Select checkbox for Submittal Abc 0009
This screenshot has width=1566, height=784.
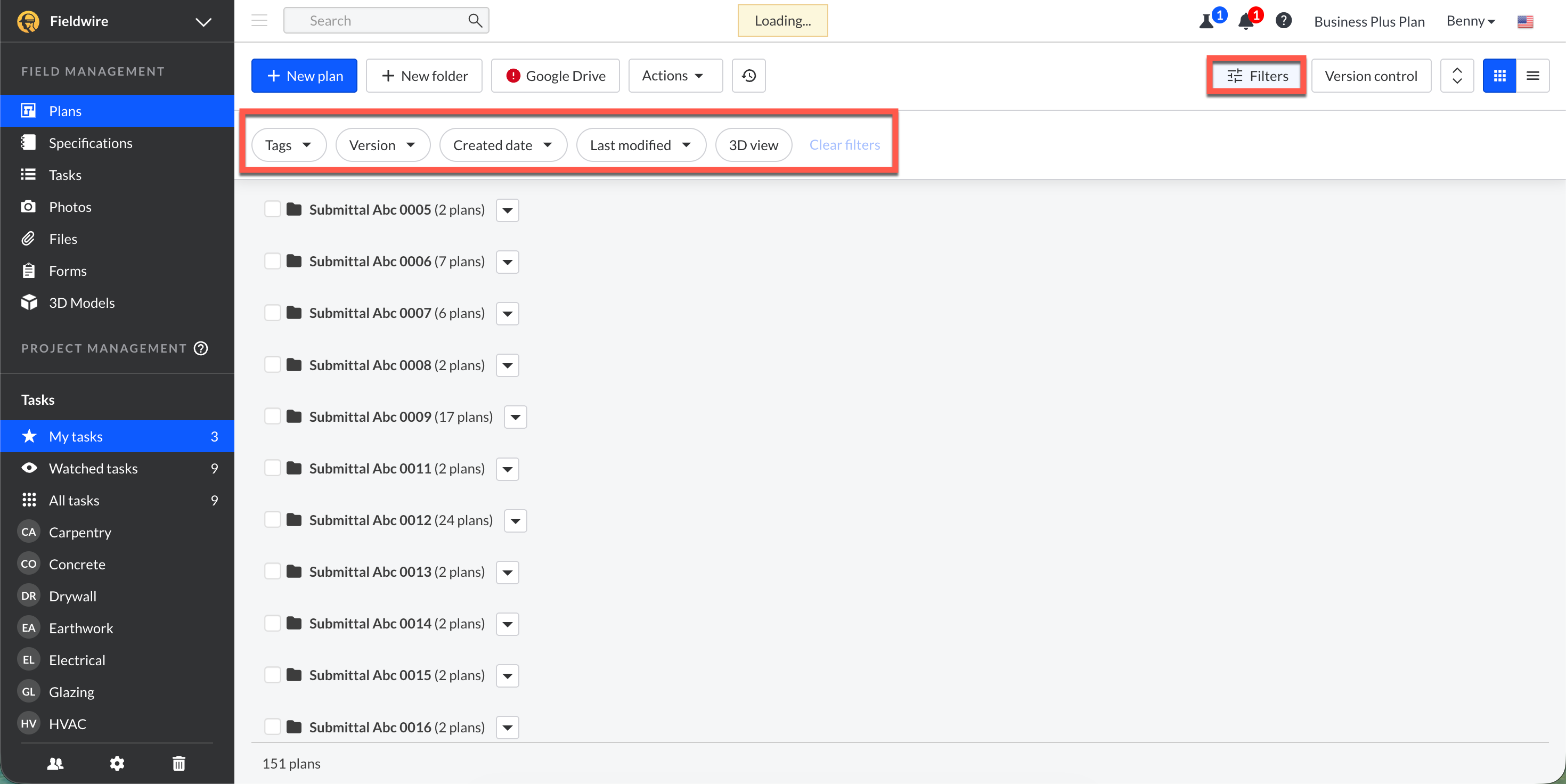[272, 417]
